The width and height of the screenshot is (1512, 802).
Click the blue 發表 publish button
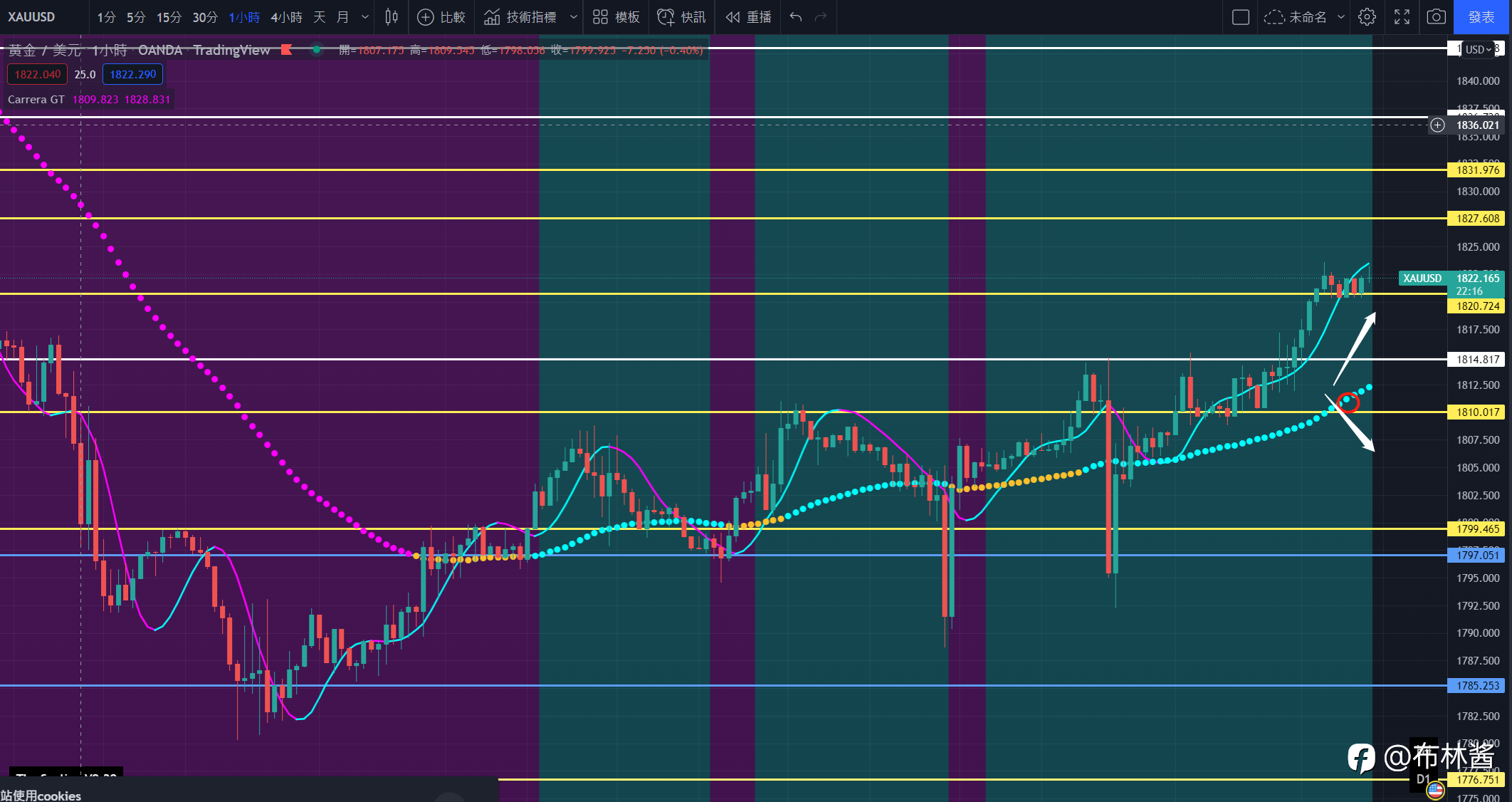(x=1481, y=16)
